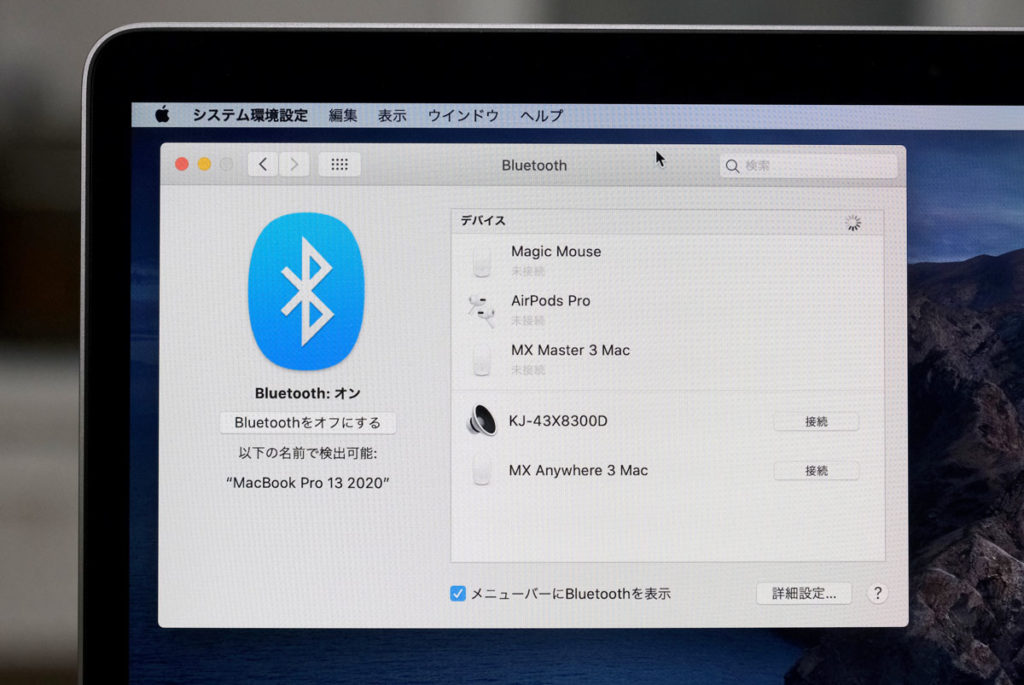Go back with the left chevron
The image size is (1024, 685).
pyautogui.click(x=263, y=164)
